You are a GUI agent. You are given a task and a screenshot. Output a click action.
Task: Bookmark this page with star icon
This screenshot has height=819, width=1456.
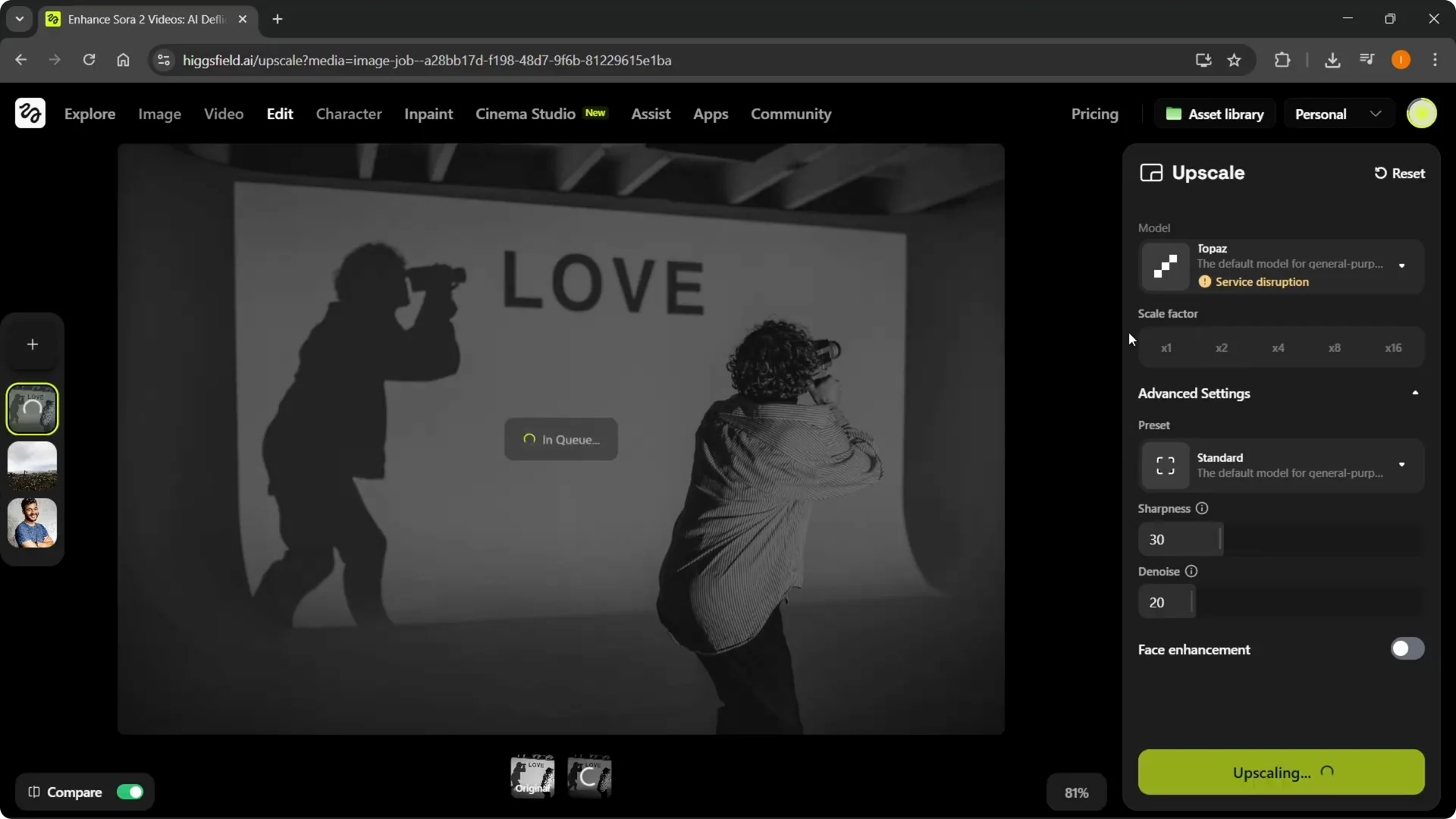[1235, 60]
